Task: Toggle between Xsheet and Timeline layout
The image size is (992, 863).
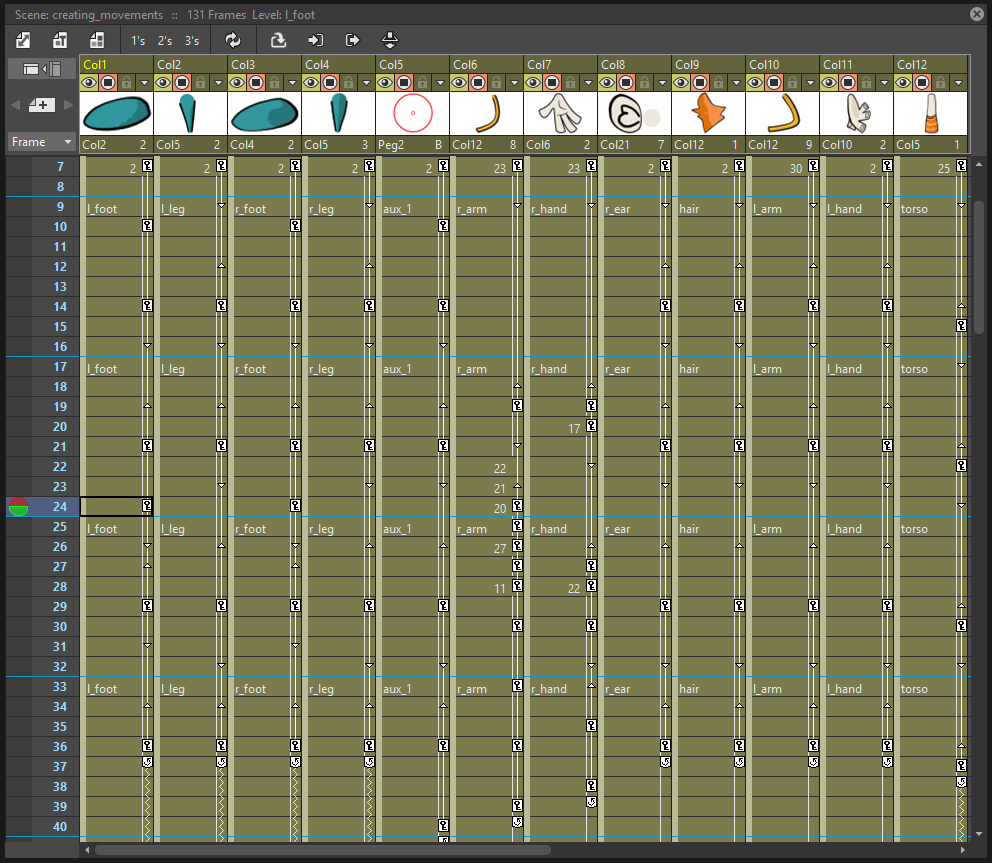Action: [x=42, y=69]
